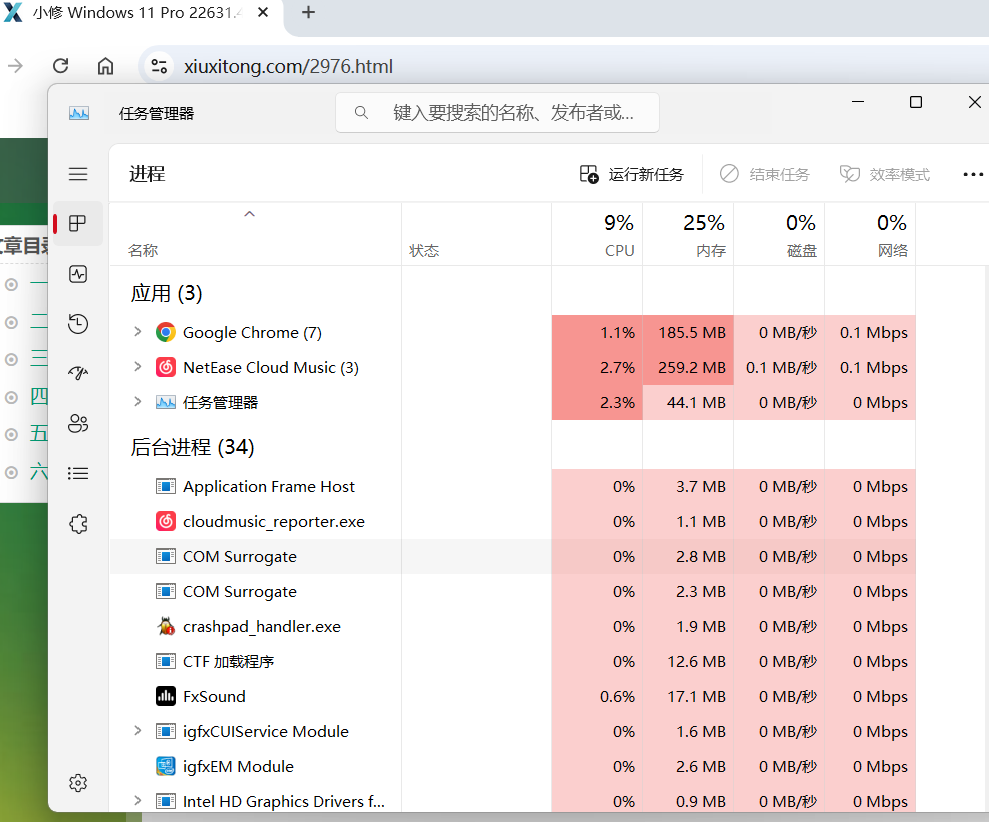
Task: Select the FxSound process name
Action: pos(214,696)
